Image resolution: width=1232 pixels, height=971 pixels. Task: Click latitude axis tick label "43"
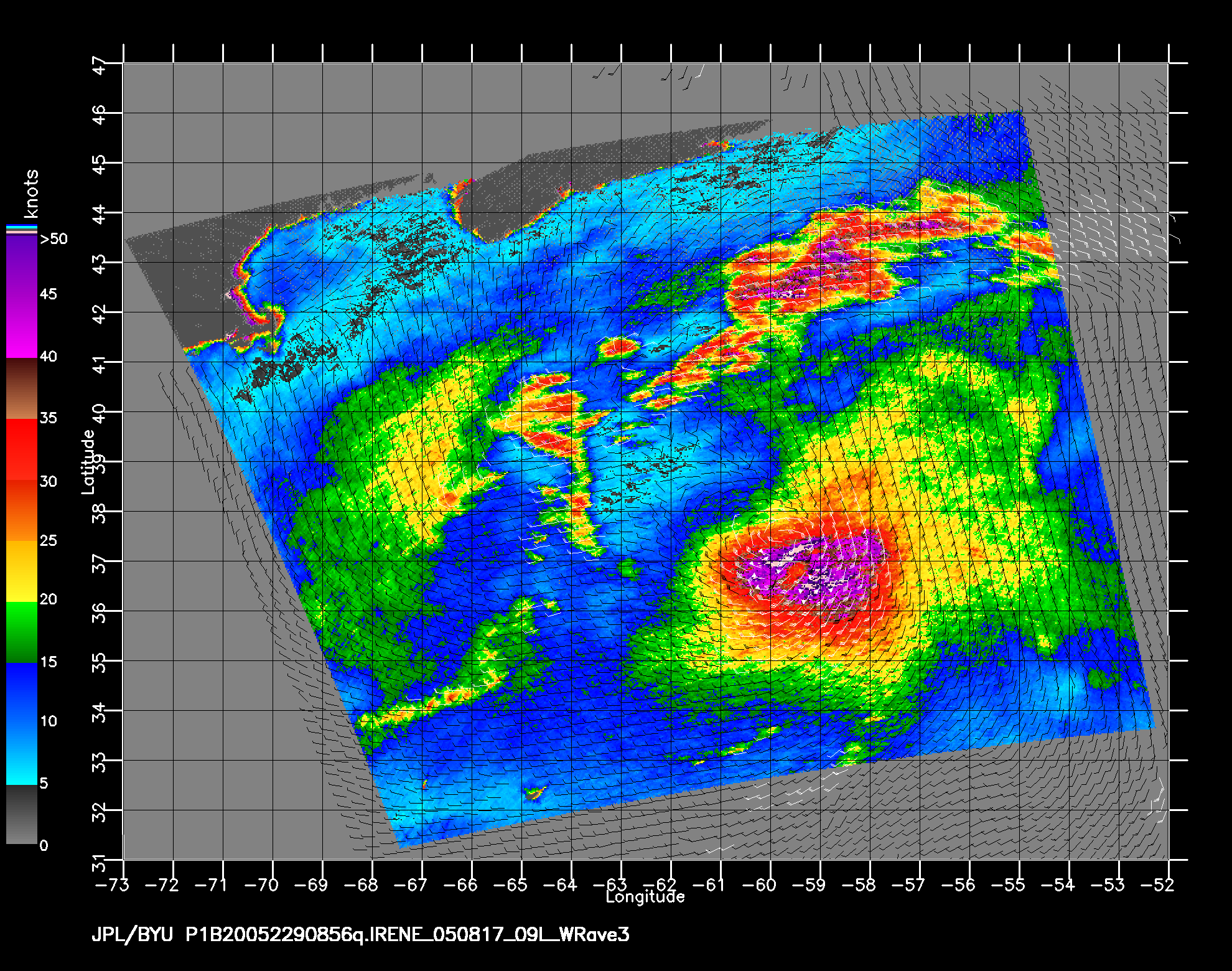click(100, 263)
